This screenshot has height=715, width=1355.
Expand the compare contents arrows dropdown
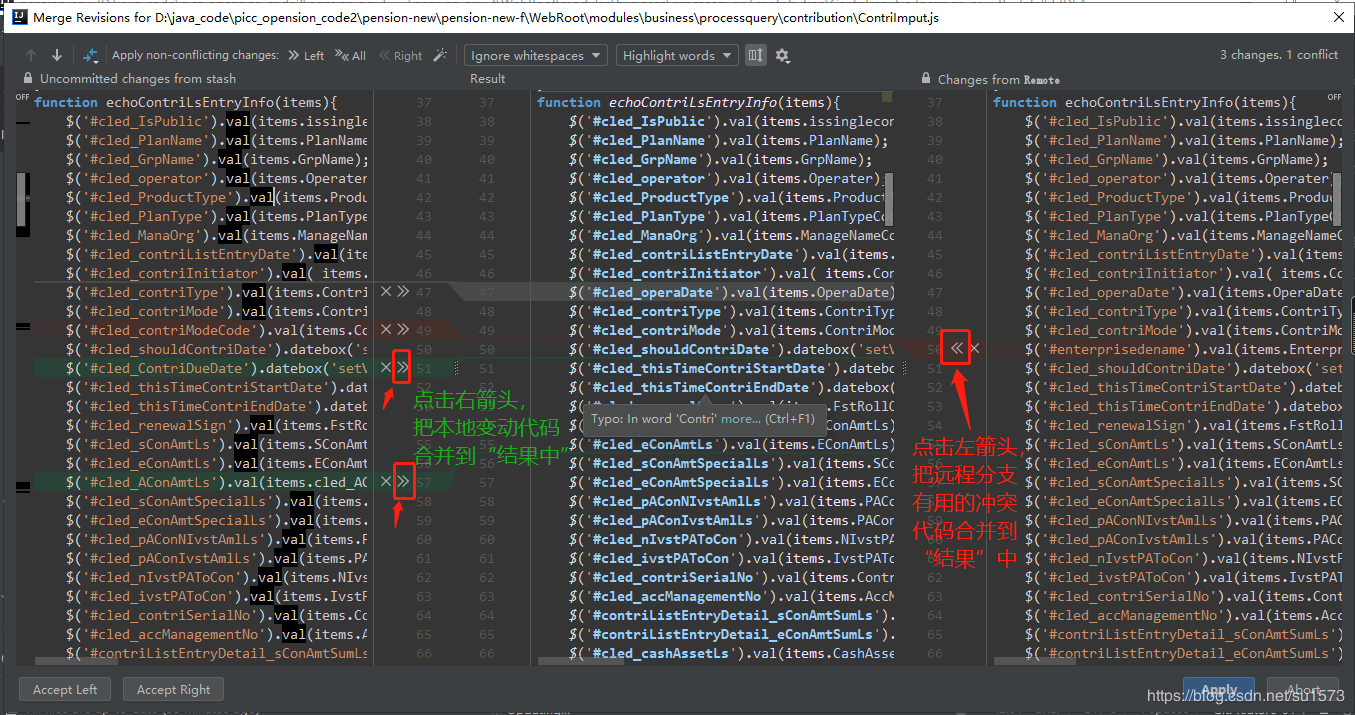[x=90, y=56]
